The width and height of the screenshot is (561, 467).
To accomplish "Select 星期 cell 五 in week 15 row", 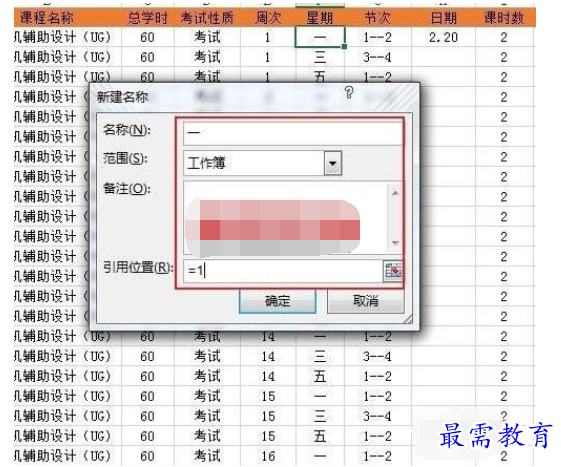I will point(320,436).
